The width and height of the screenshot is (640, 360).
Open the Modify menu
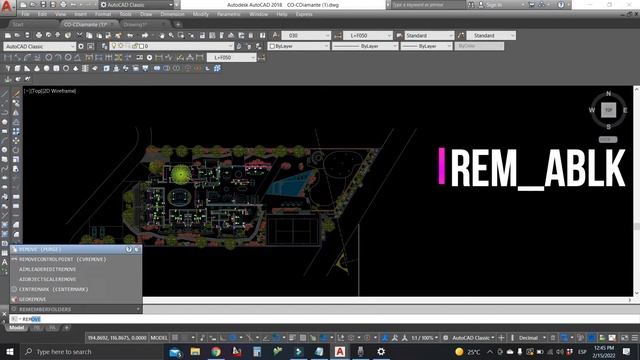pos(200,14)
